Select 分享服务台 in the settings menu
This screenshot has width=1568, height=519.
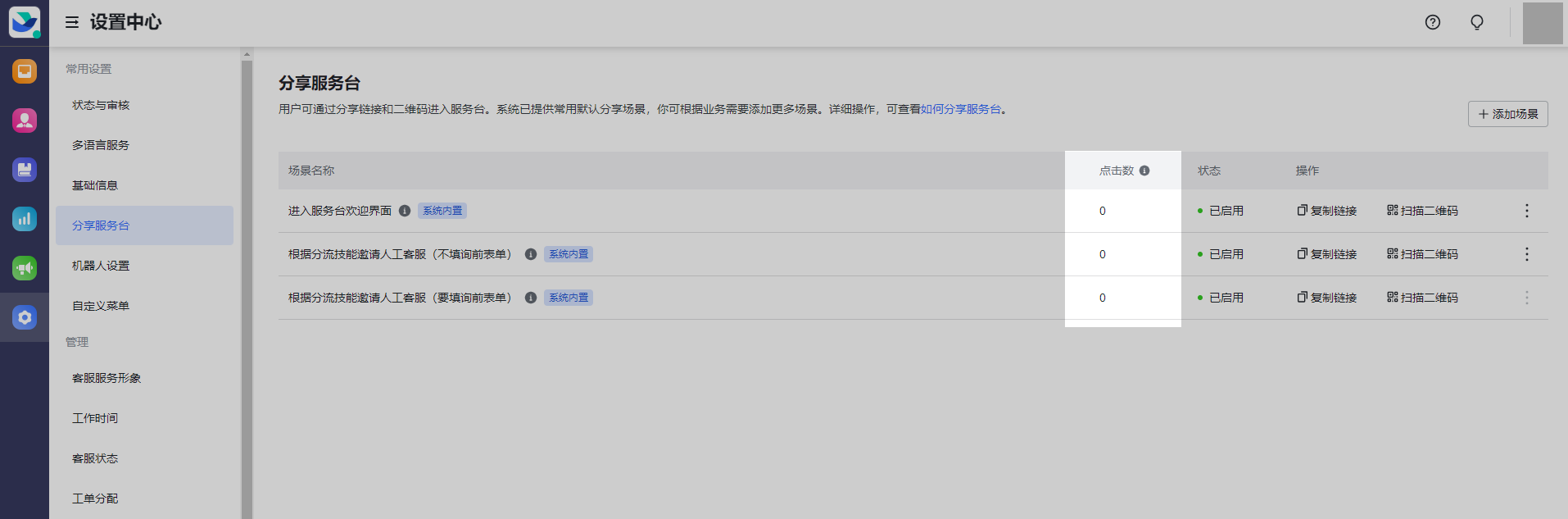tap(144, 225)
